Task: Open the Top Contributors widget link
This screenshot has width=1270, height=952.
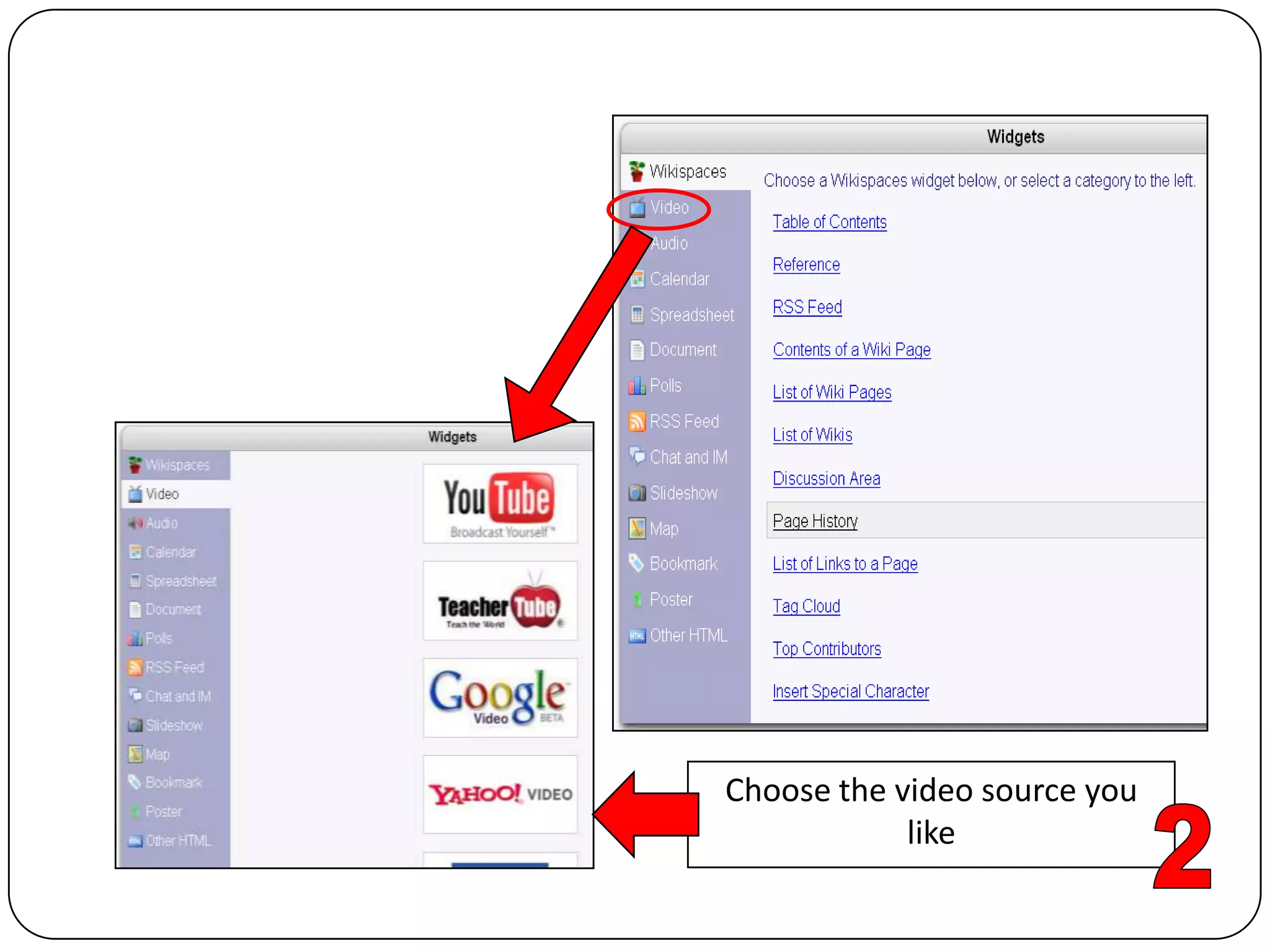Action: pos(827,649)
